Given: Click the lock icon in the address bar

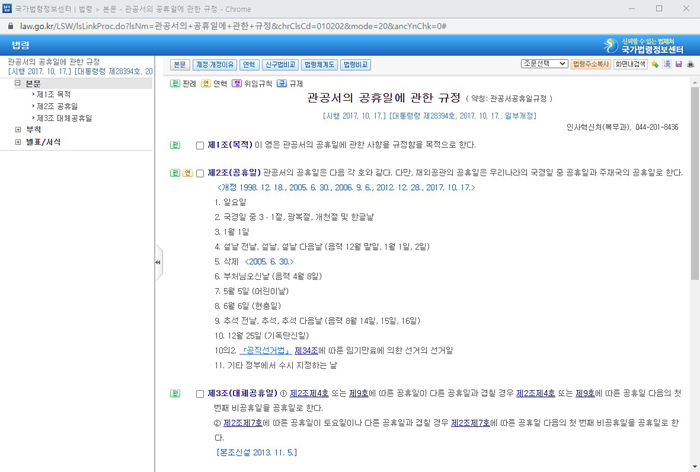Looking at the screenshot, I should 11,26.
